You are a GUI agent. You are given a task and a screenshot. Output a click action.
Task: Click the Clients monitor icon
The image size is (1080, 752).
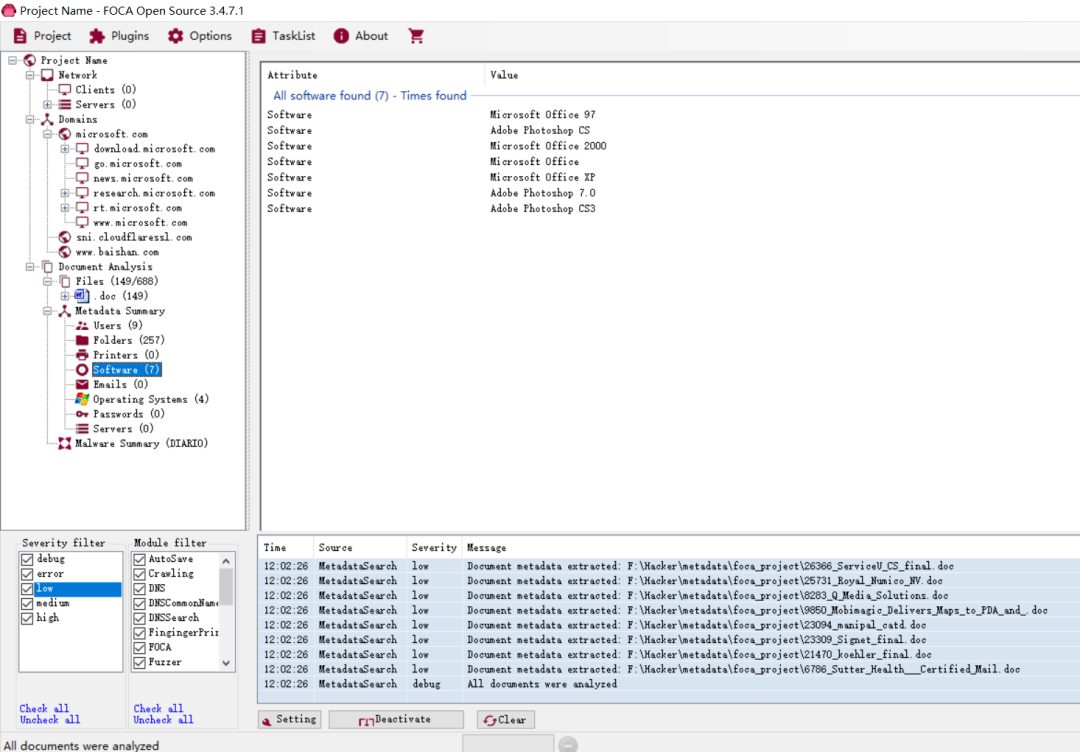[x=65, y=90]
